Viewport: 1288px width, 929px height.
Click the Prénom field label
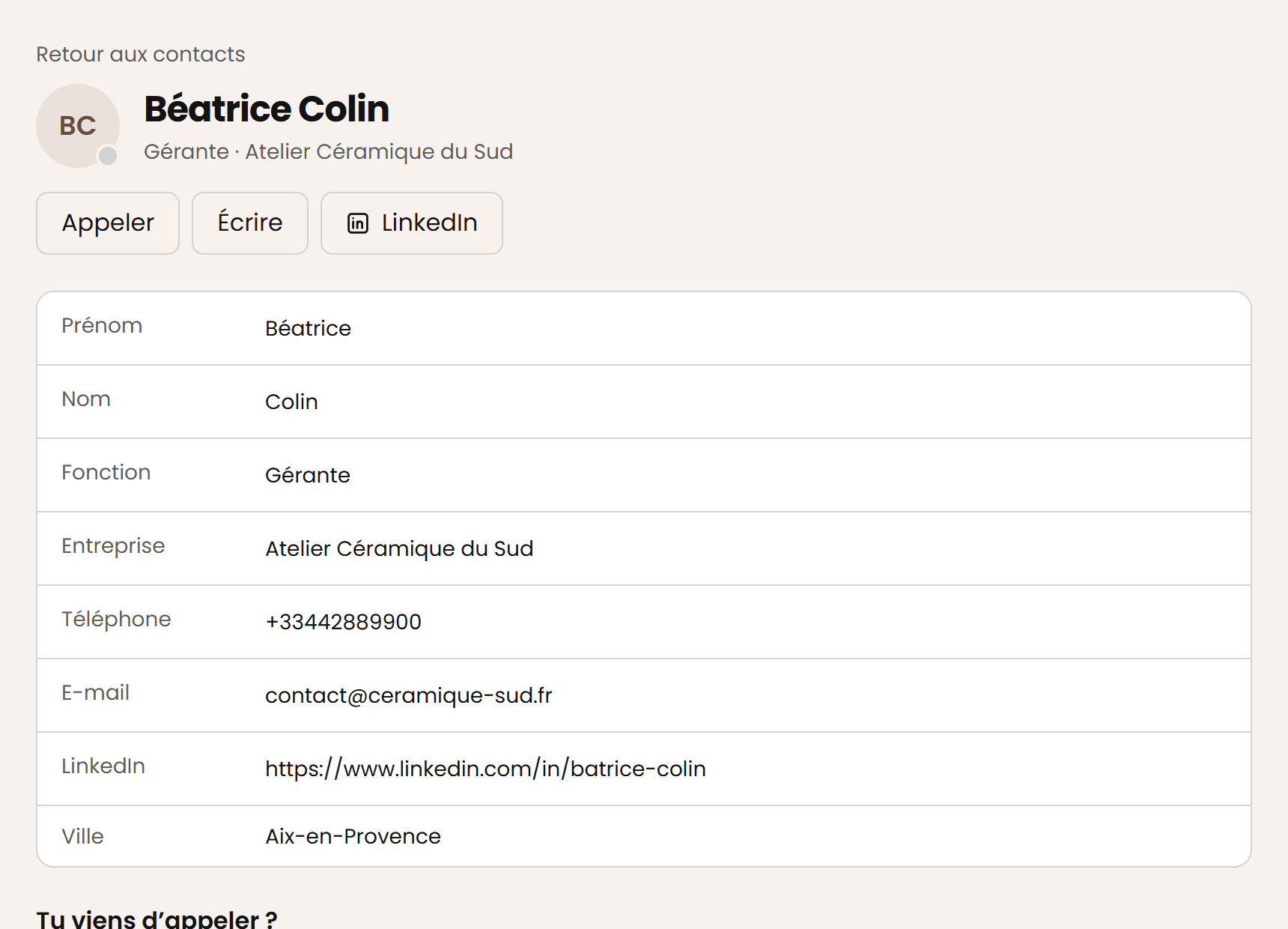click(102, 325)
